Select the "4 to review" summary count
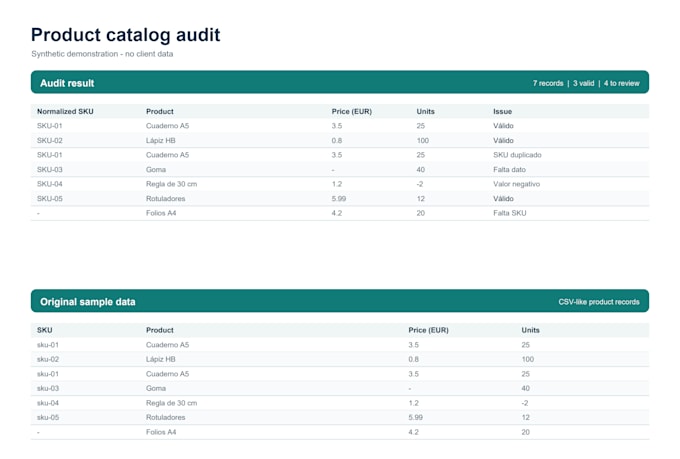 tap(621, 83)
